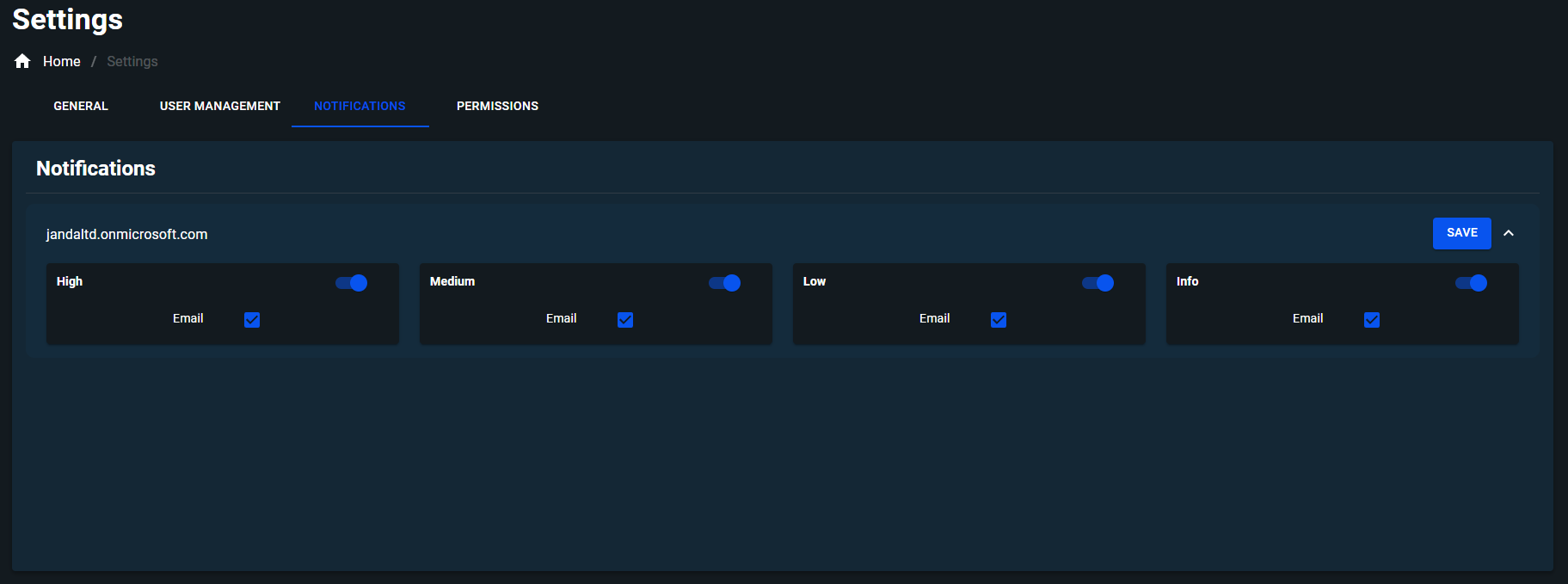
Task: Uncheck Email checkbox for Medium
Action: [625, 320]
